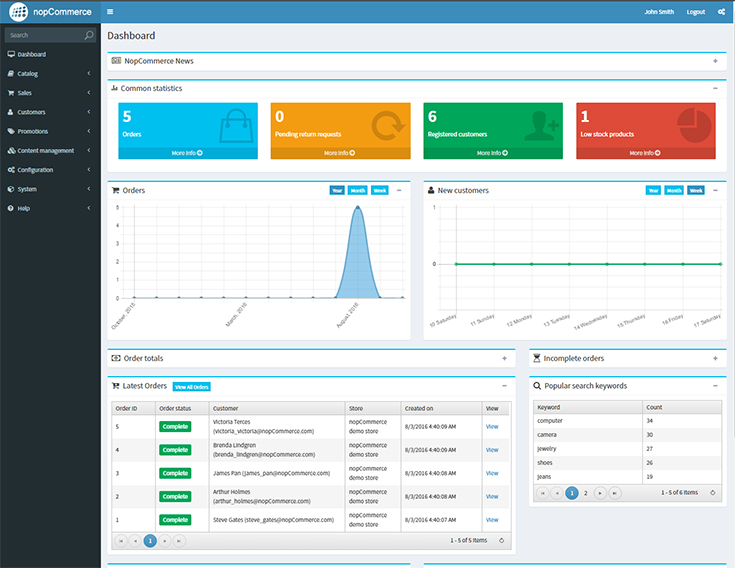Go to next page in Latest Orders pager
This screenshot has width=735, height=568.
[x=165, y=541]
